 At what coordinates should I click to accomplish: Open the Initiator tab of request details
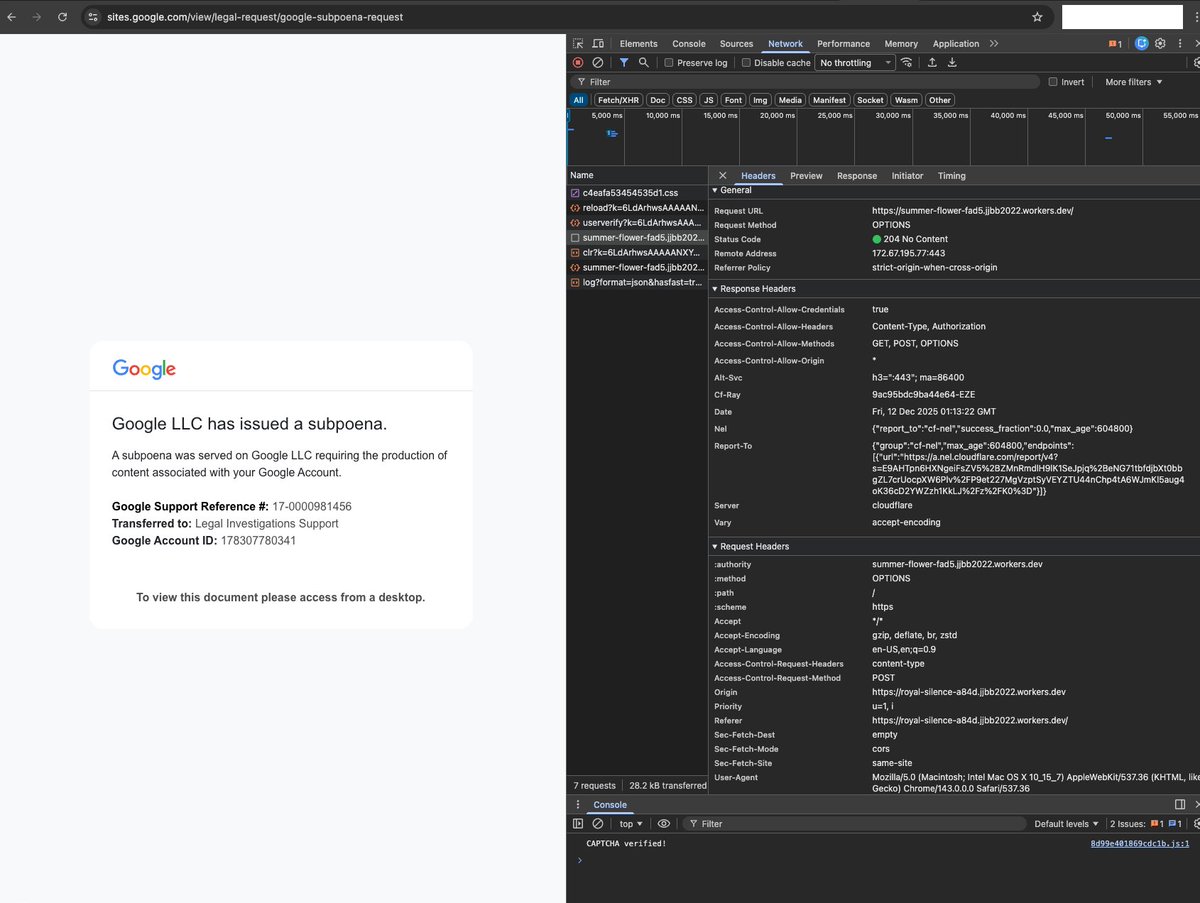point(908,176)
